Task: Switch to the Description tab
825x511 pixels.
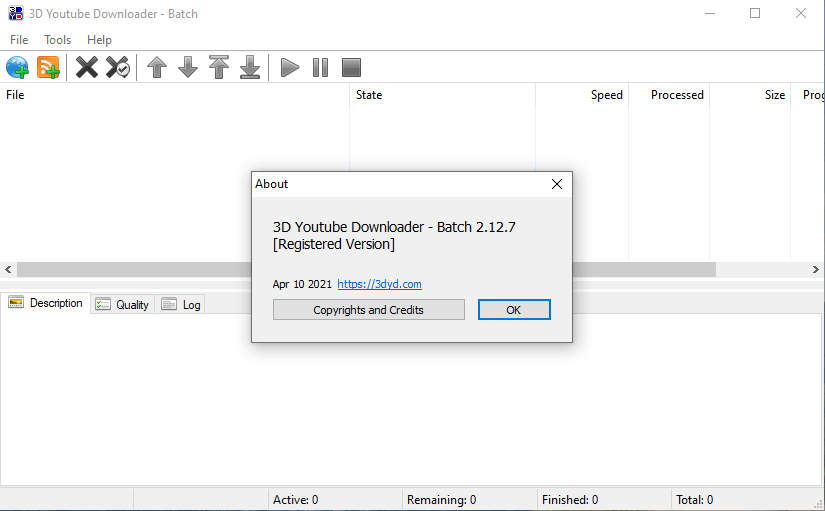Action: click(46, 303)
